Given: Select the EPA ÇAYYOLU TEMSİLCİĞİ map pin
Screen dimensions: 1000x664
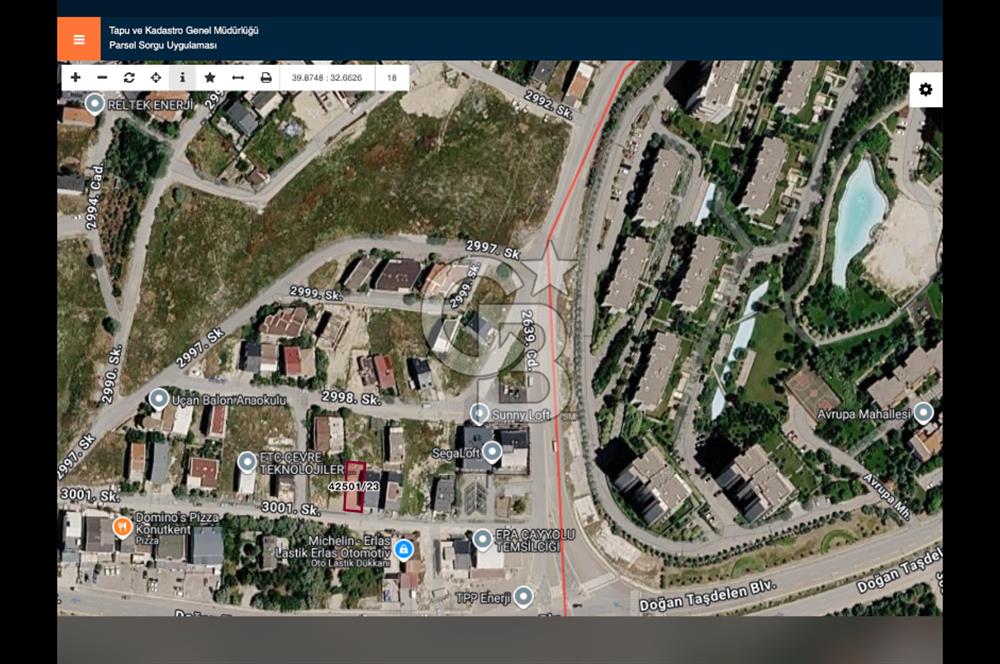Looking at the screenshot, I should tap(482, 540).
